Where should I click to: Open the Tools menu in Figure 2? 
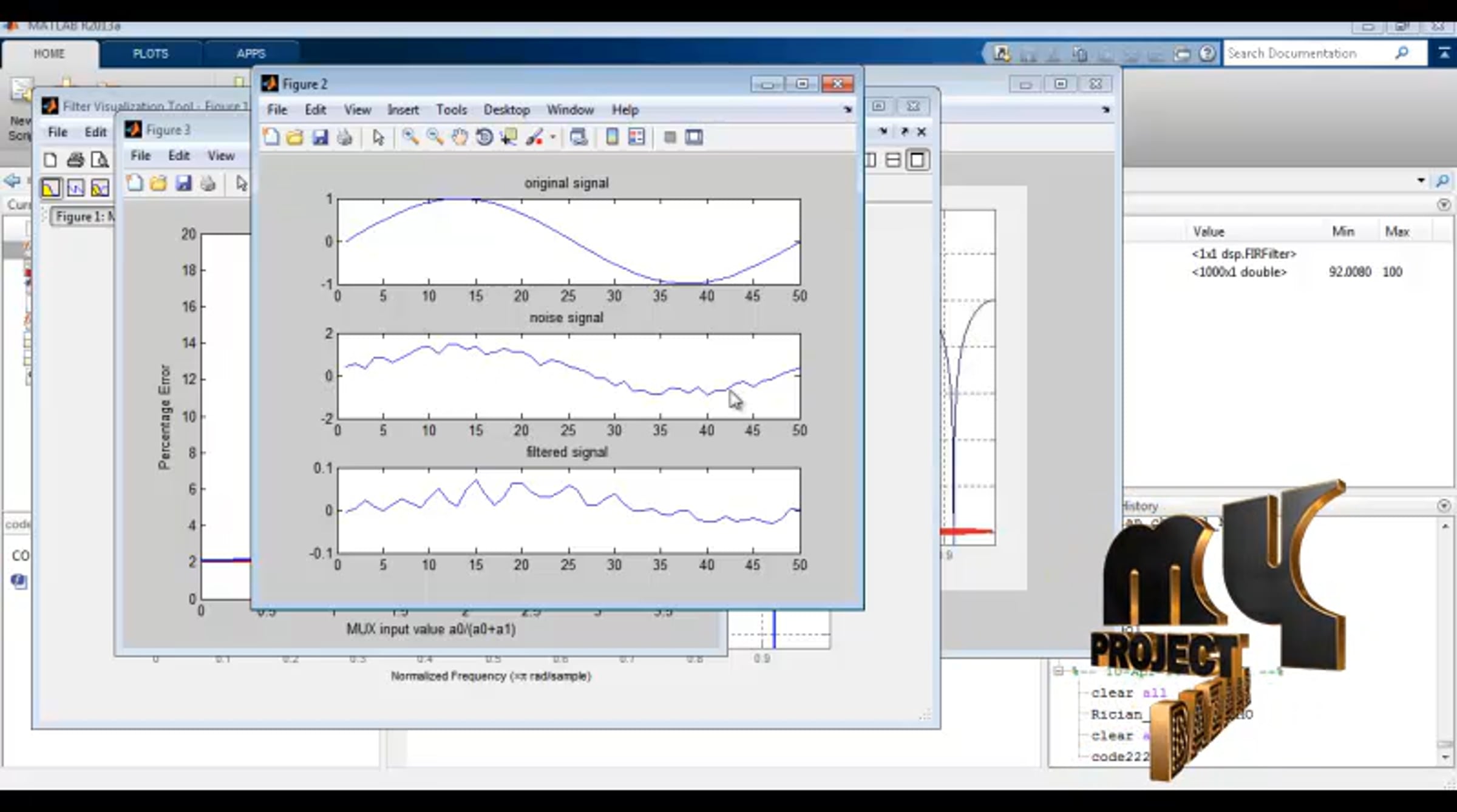(451, 110)
